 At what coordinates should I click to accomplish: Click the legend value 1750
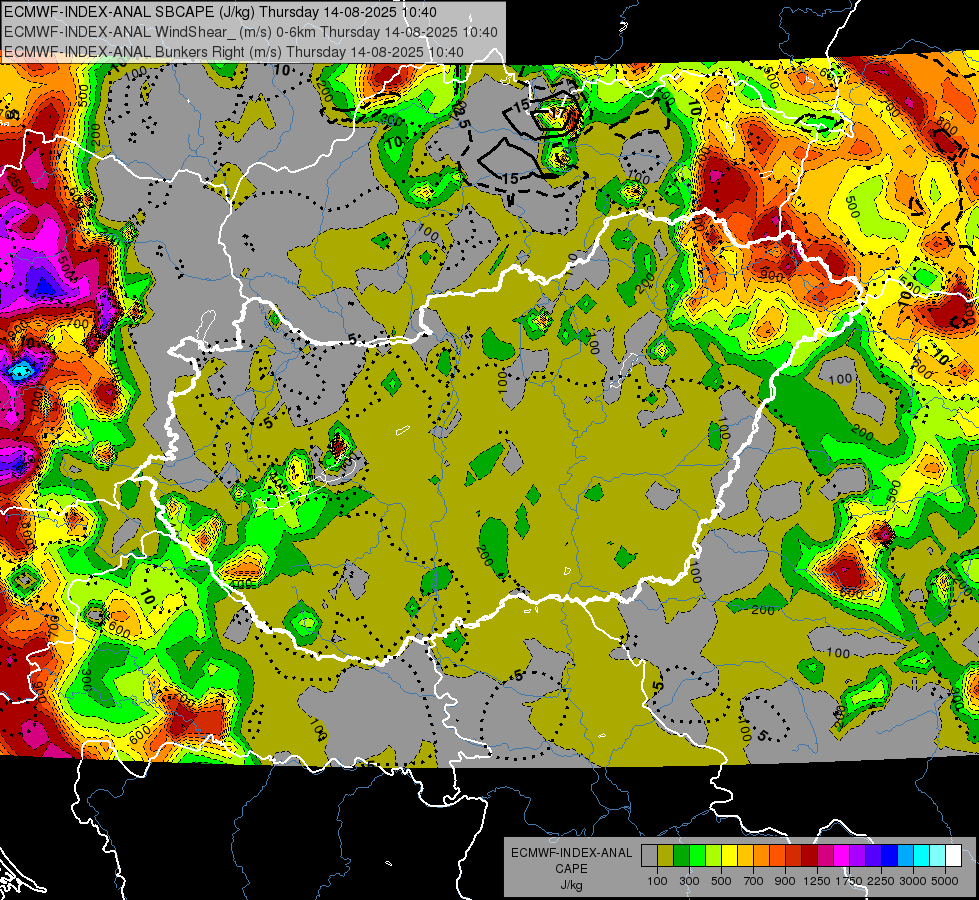(849, 881)
